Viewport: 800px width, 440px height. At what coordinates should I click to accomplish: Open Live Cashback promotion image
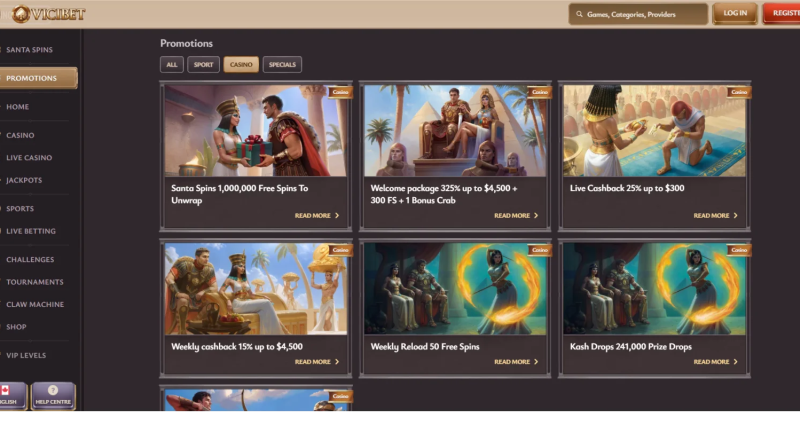pos(654,131)
